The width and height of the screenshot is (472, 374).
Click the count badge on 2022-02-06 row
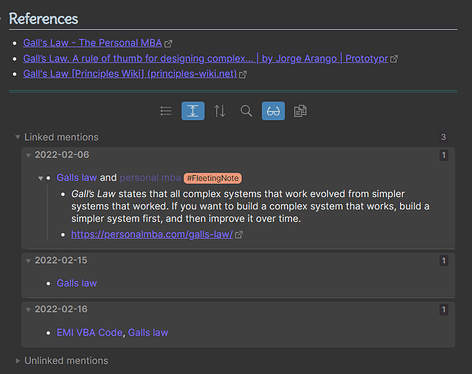click(444, 155)
